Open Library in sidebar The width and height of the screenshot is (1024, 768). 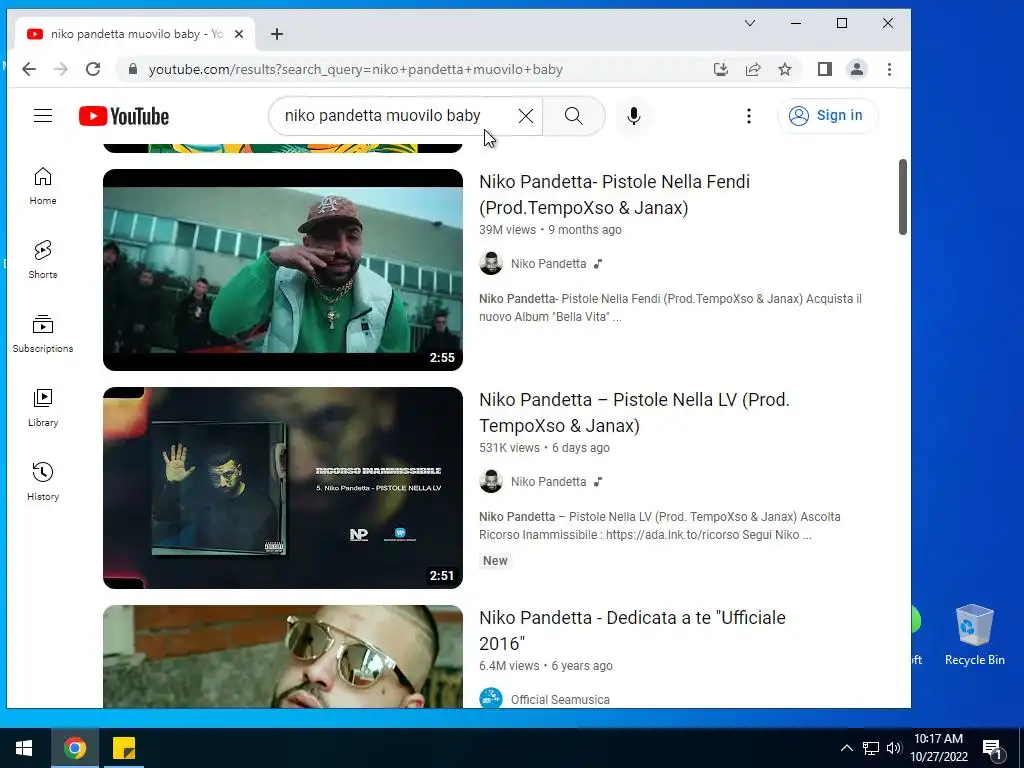pos(43,408)
